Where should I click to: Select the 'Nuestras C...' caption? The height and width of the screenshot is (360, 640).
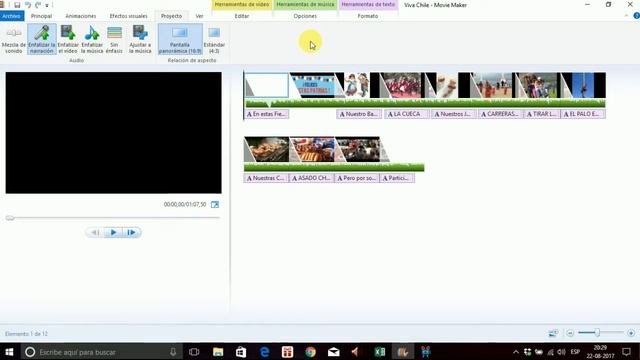tap(266, 178)
